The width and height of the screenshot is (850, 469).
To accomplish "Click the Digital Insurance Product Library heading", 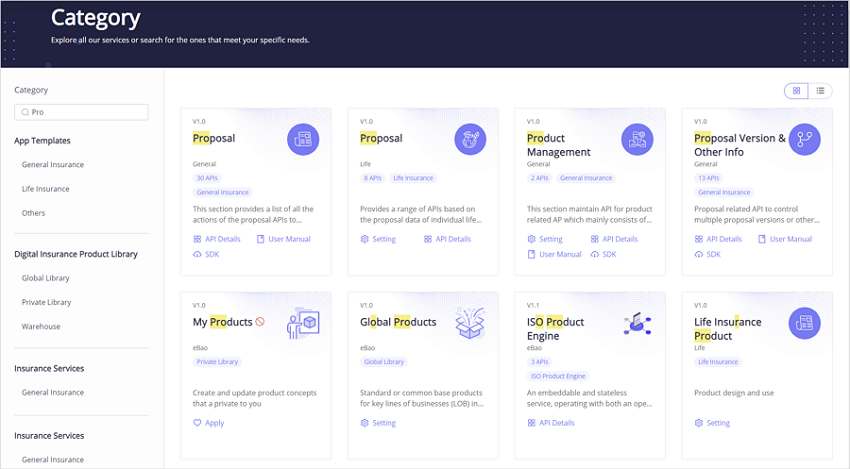I will coord(76,254).
